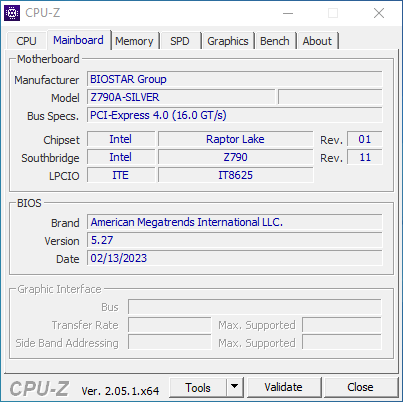Select the Model value Z790A-SILVER
This screenshot has height=402, width=403.
(181, 97)
